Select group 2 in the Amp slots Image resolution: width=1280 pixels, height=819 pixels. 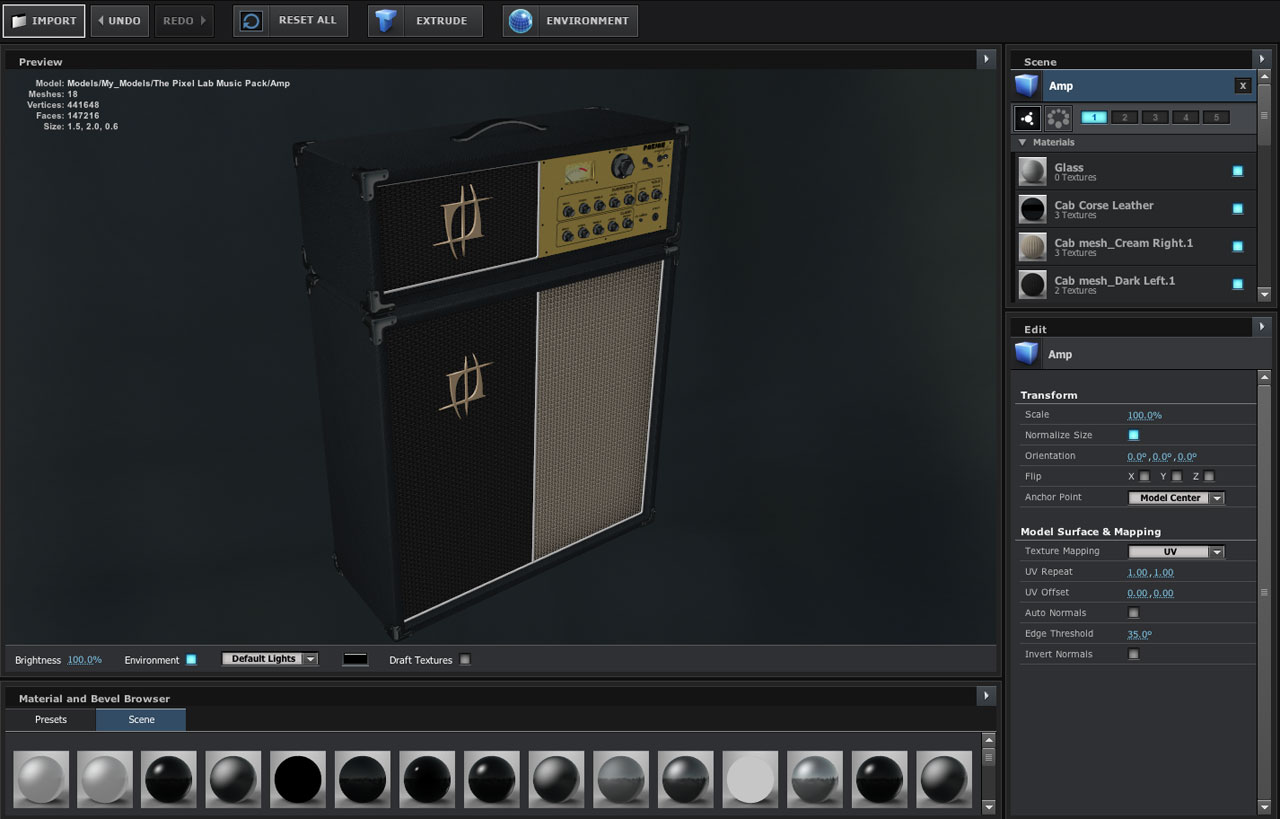click(1124, 117)
